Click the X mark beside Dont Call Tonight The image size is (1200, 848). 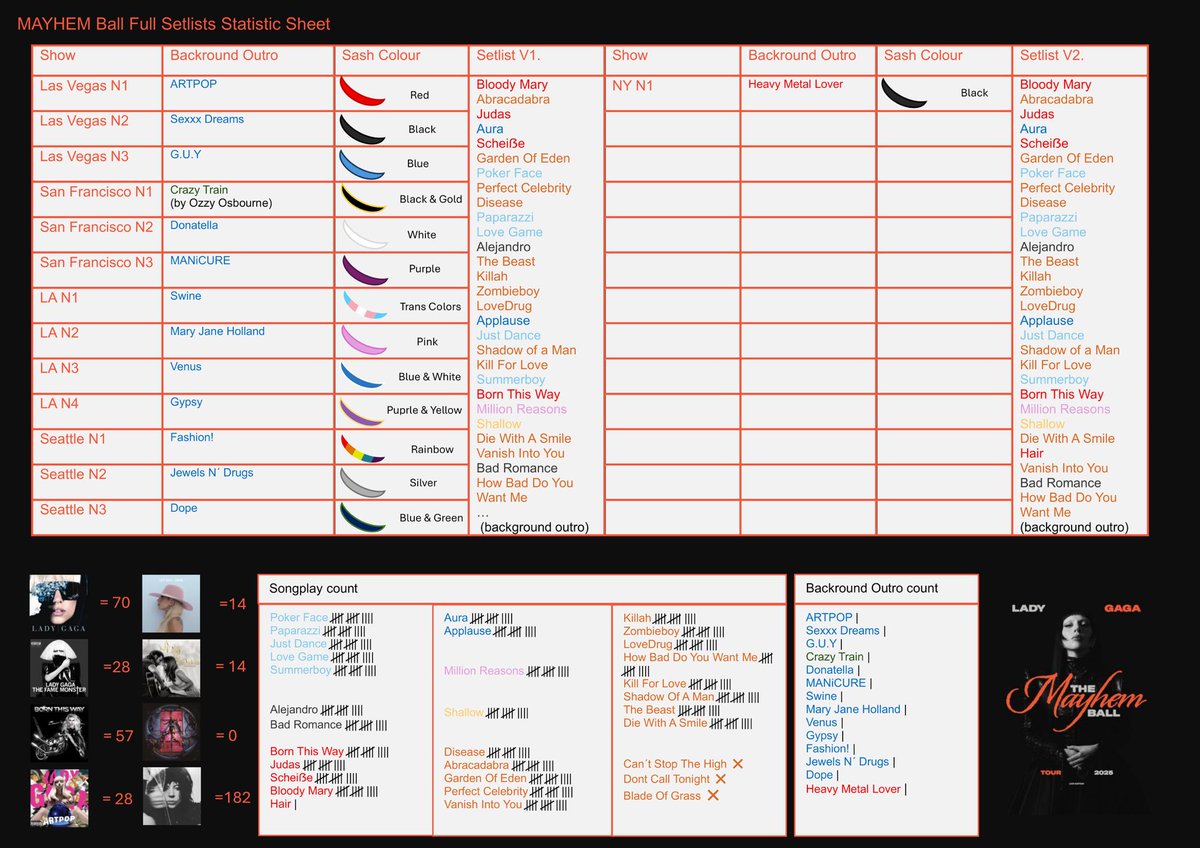pos(720,779)
